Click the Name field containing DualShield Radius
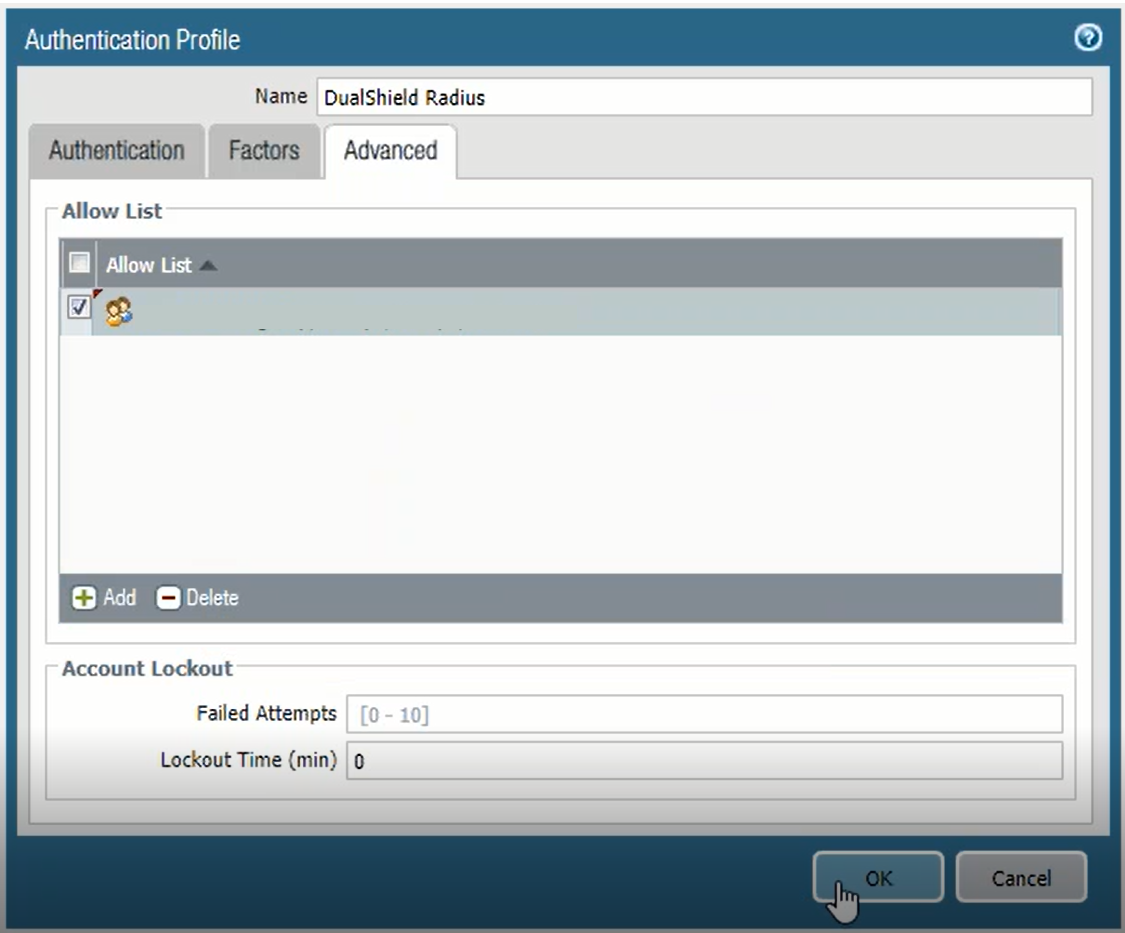 click(x=705, y=97)
